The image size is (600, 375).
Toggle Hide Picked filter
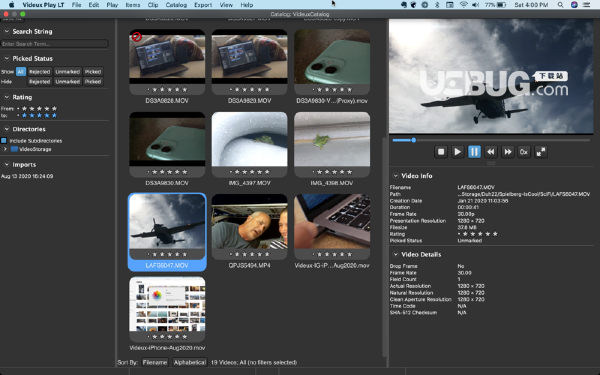[93, 82]
